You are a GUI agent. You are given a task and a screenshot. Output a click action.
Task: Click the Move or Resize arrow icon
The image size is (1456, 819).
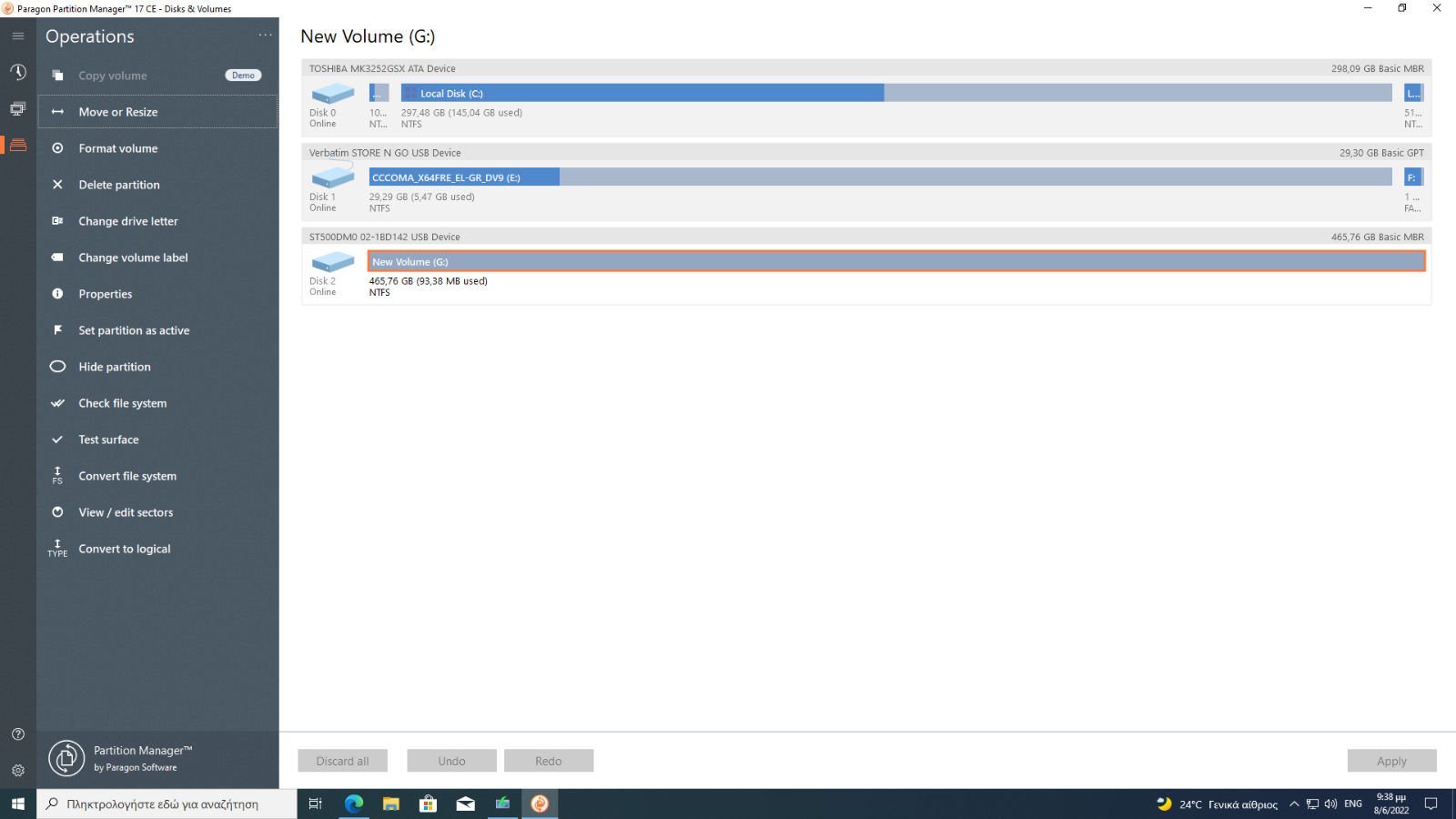[57, 112]
